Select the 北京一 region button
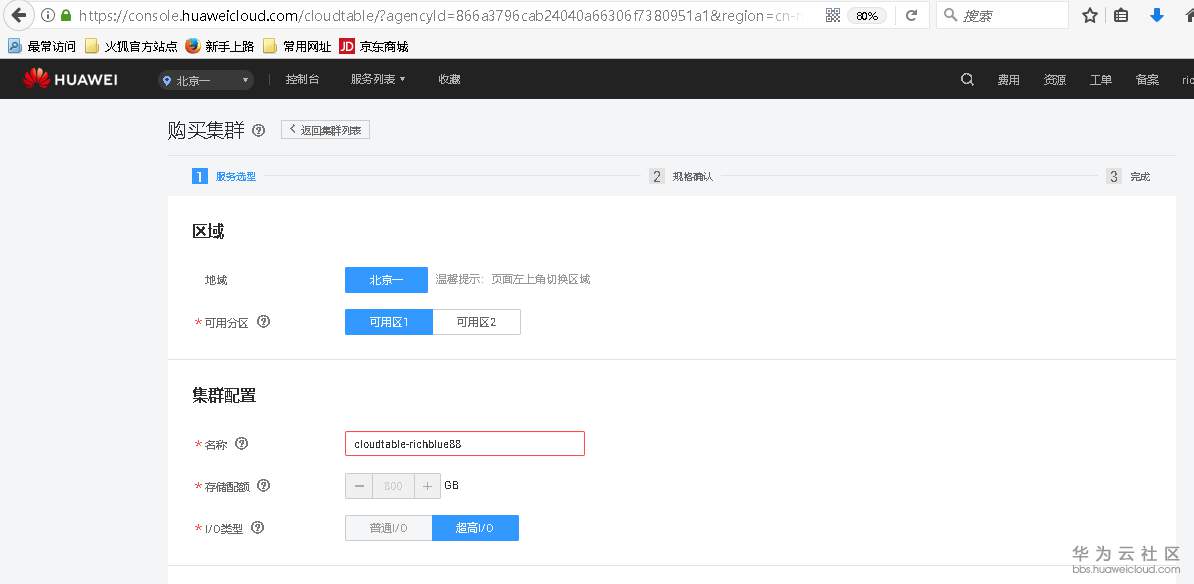The height and width of the screenshot is (584, 1194). coord(386,280)
